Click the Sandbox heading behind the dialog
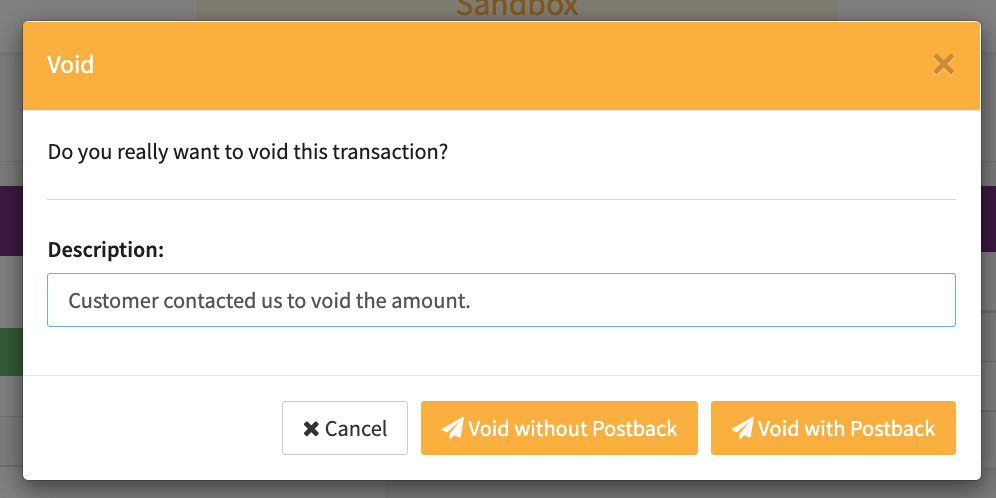The width and height of the screenshot is (996, 498). coord(516,8)
